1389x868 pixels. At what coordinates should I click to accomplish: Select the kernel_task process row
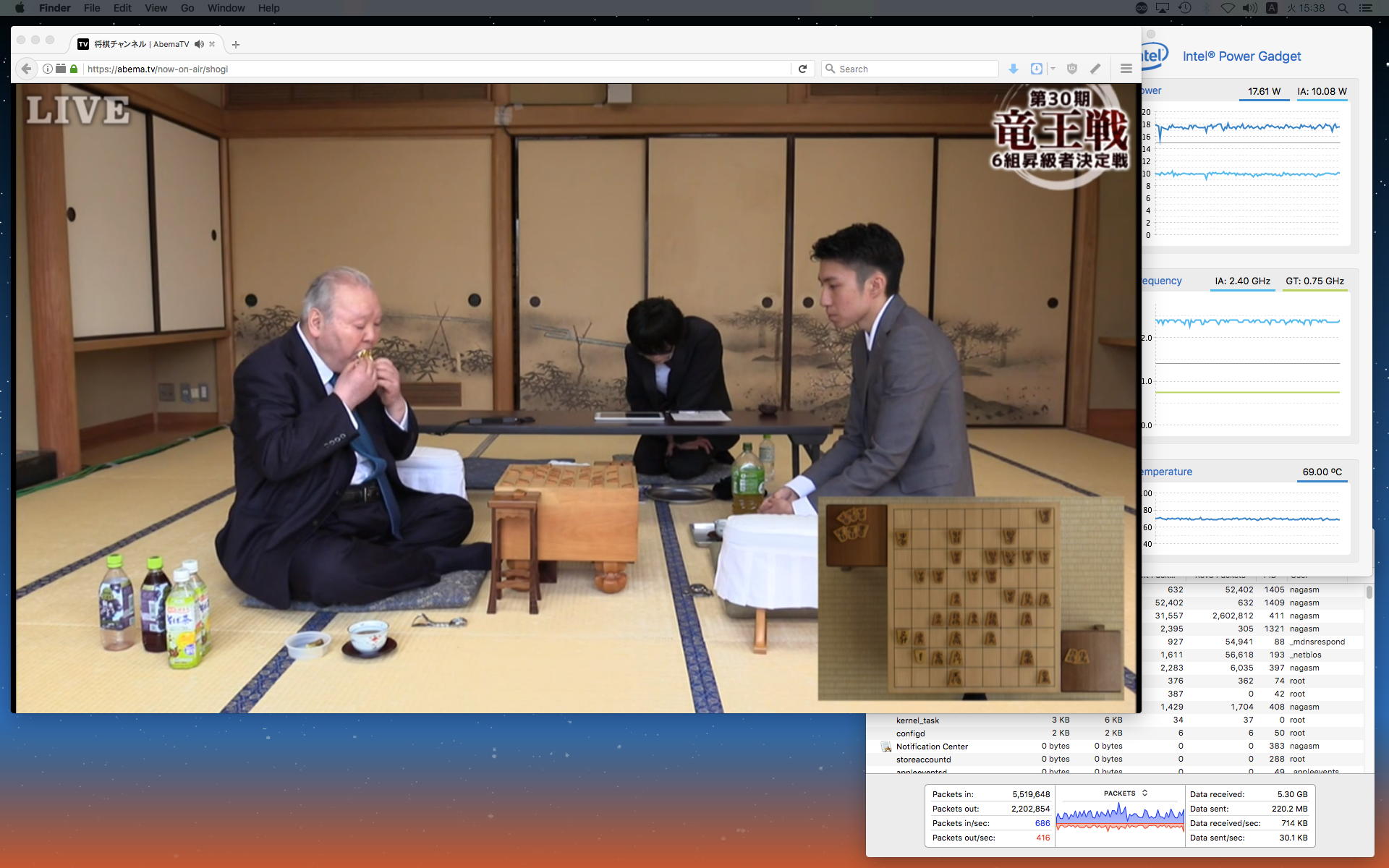(917, 720)
